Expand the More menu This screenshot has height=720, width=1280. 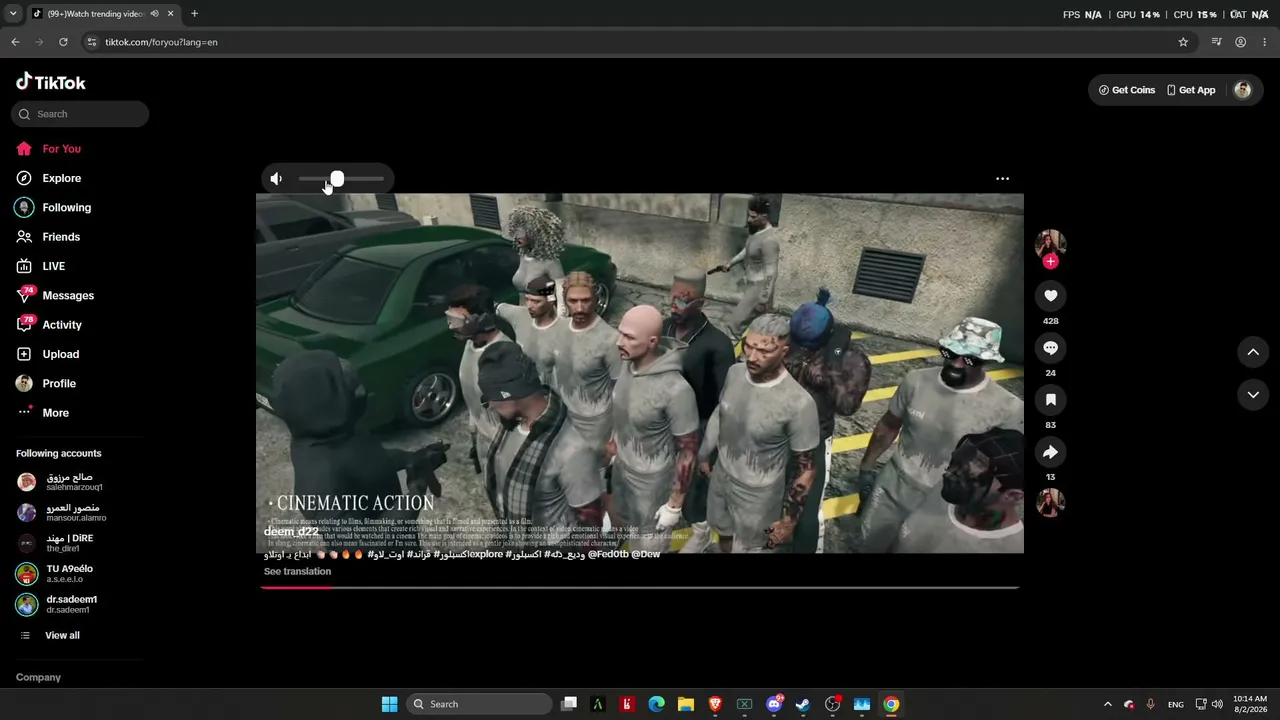pyautogui.click(x=43, y=413)
